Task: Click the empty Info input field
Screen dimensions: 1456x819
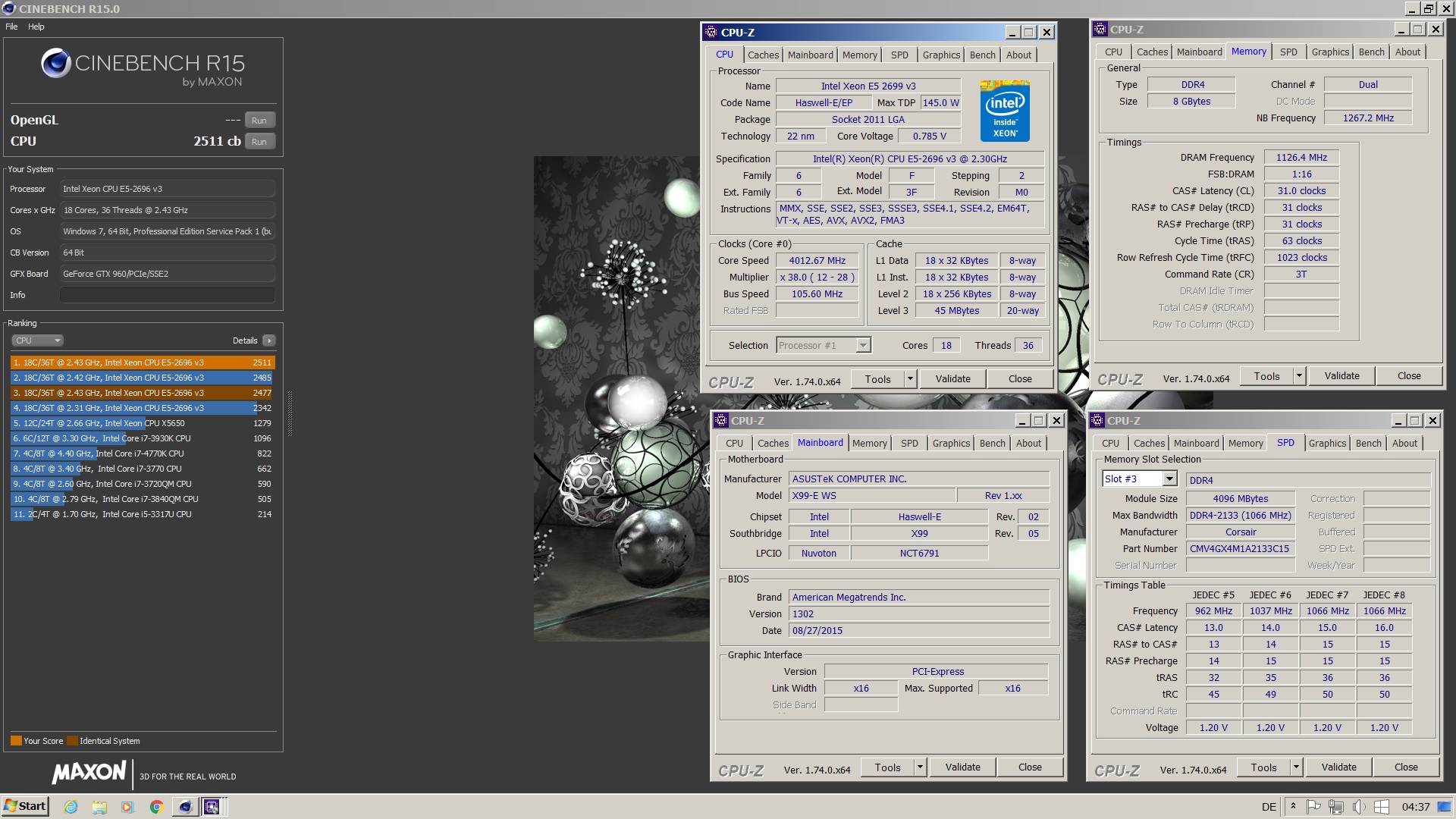Action: [168, 295]
